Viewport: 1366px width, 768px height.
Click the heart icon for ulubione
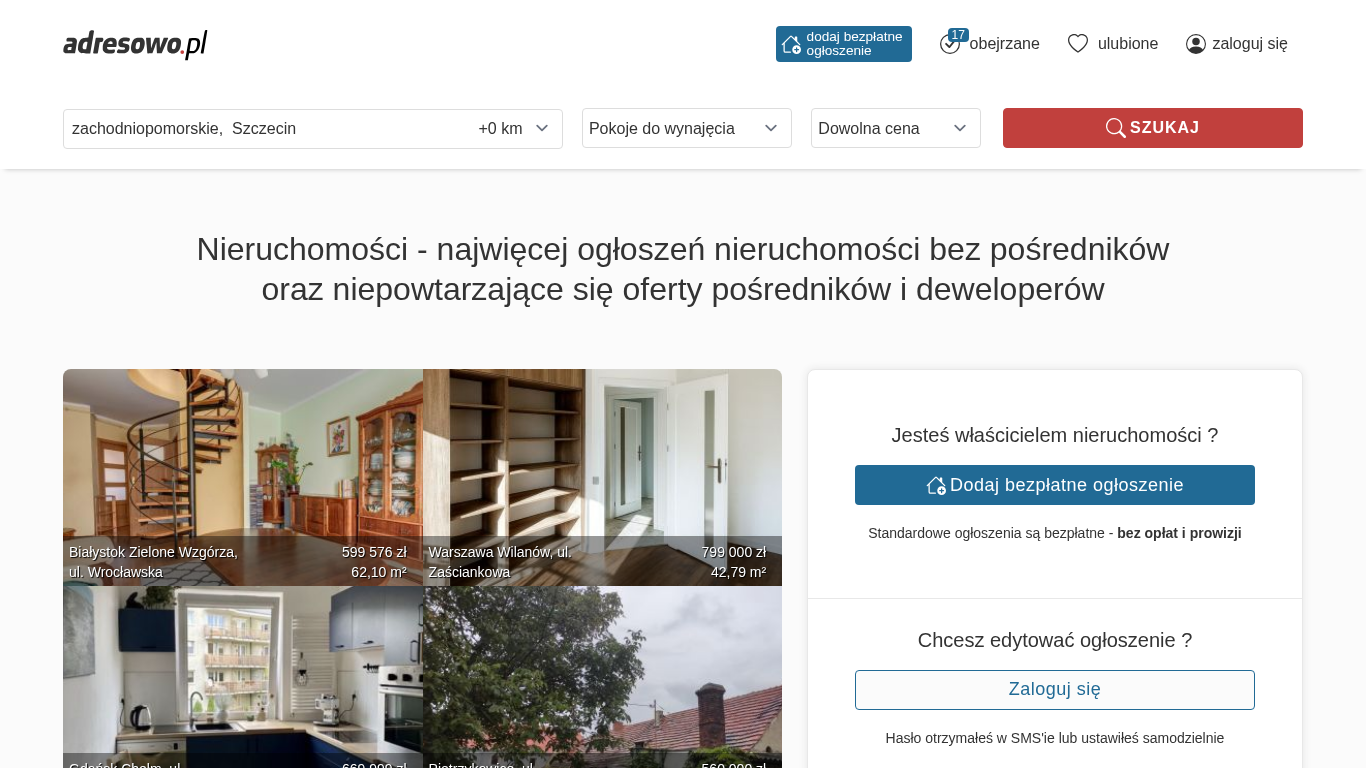click(1077, 44)
